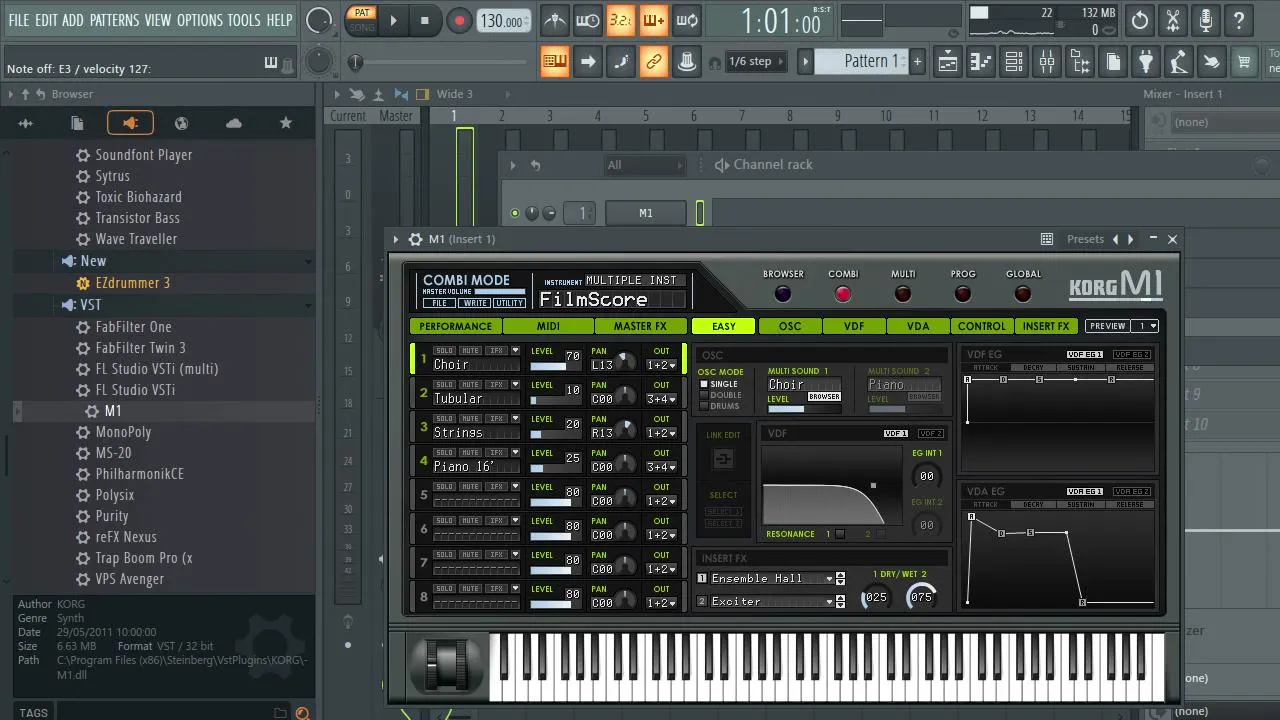Open the PATTERNS menu
This screenshot has width=1280, height=720.
tap(114, 20)
